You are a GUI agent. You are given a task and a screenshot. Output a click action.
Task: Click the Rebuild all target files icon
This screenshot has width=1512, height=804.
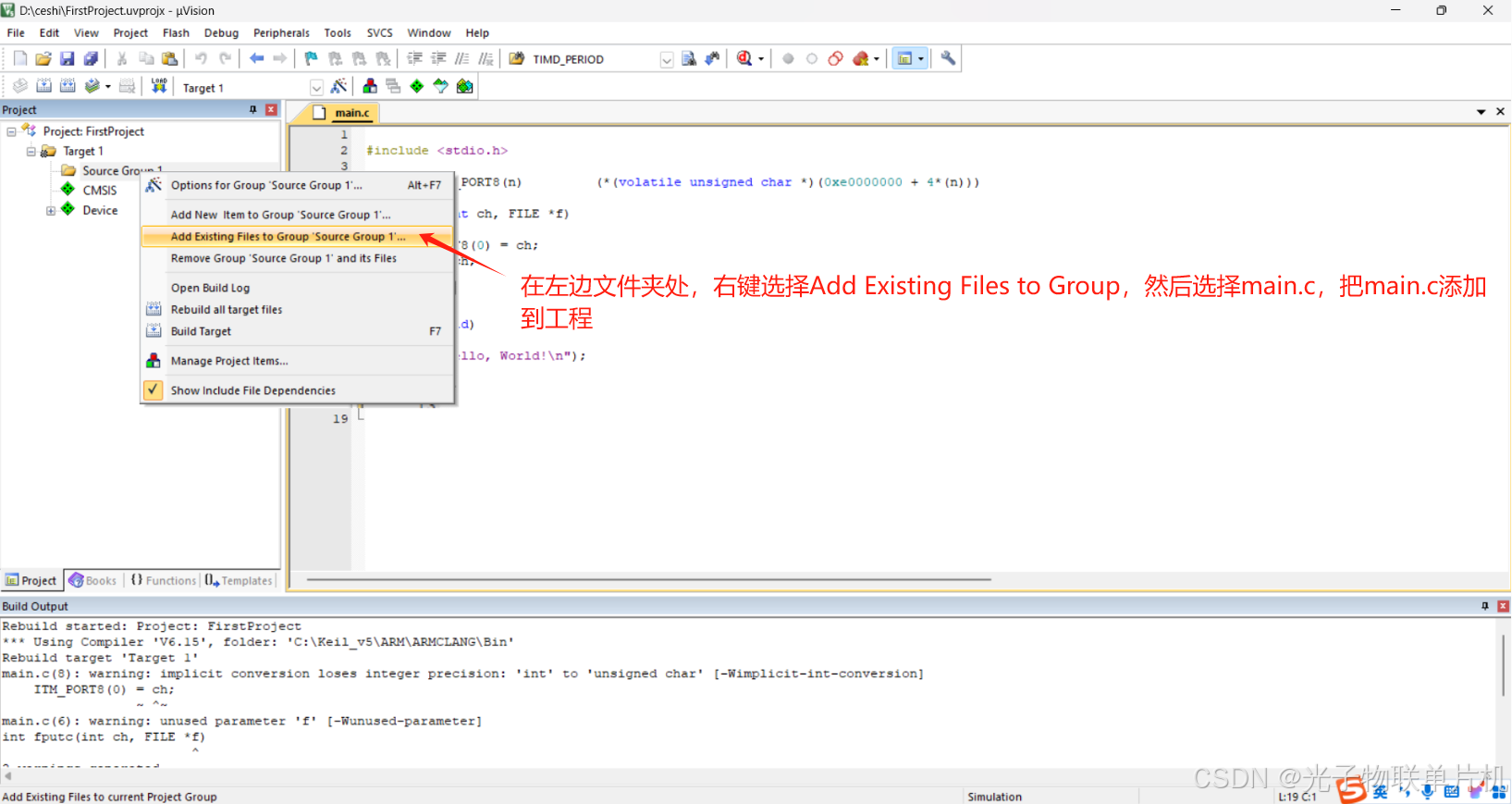click(x=68, y=86)
